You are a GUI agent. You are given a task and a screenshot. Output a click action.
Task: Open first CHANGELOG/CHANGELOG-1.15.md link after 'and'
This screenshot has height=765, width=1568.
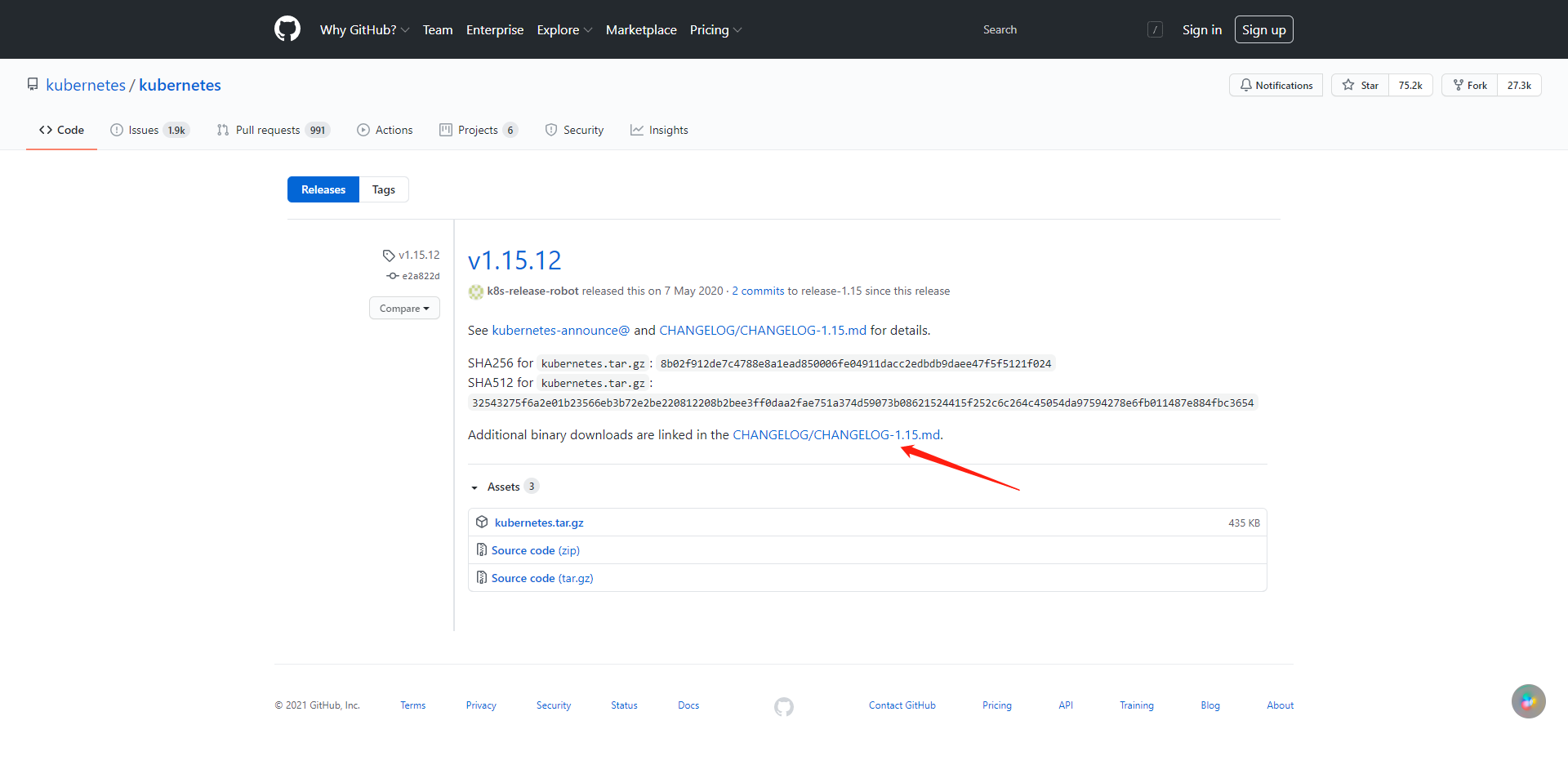(763, 330)
